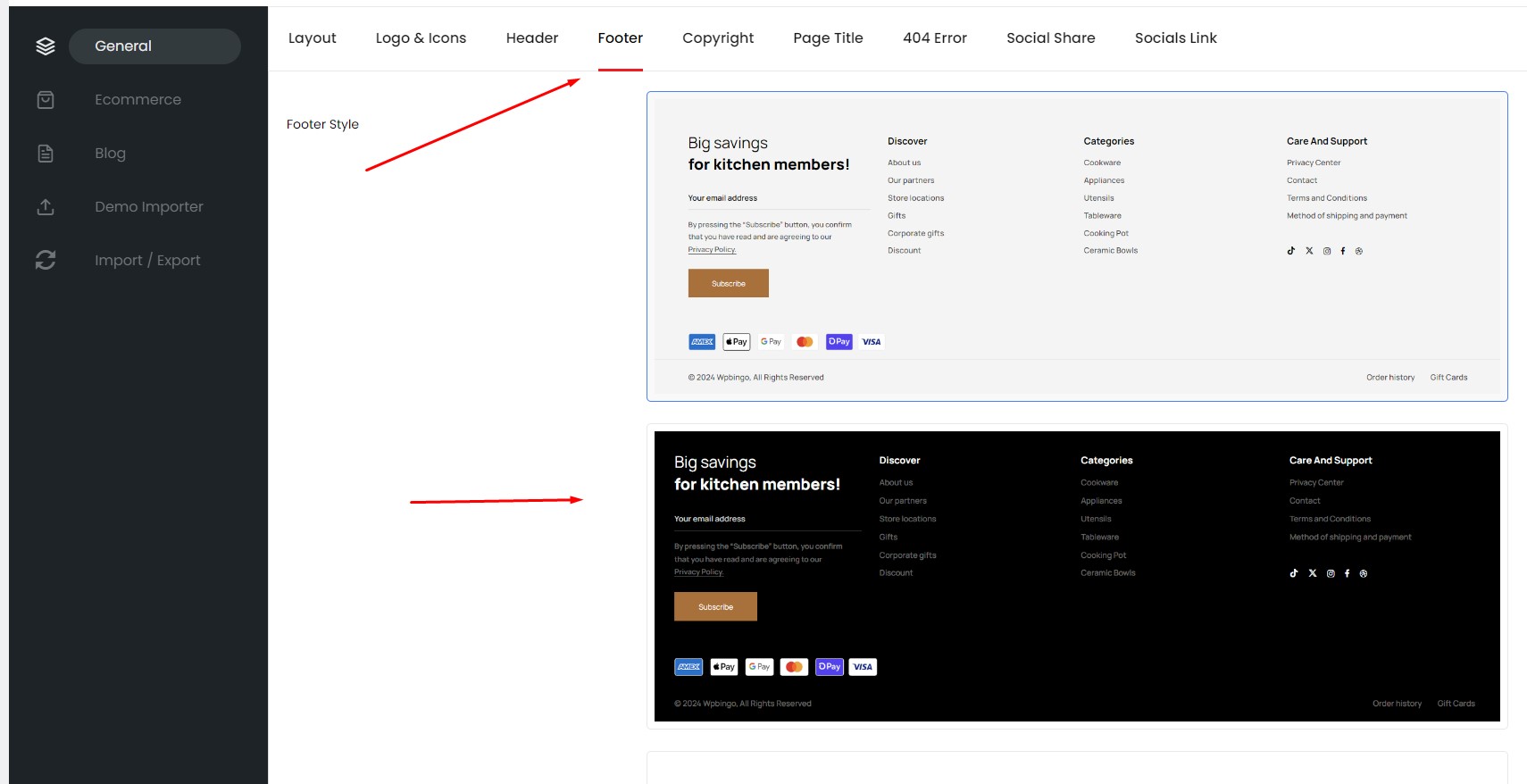Click the Ecommerce shopping bag icon
The image size is (1527, 784).
coord(46,100)
